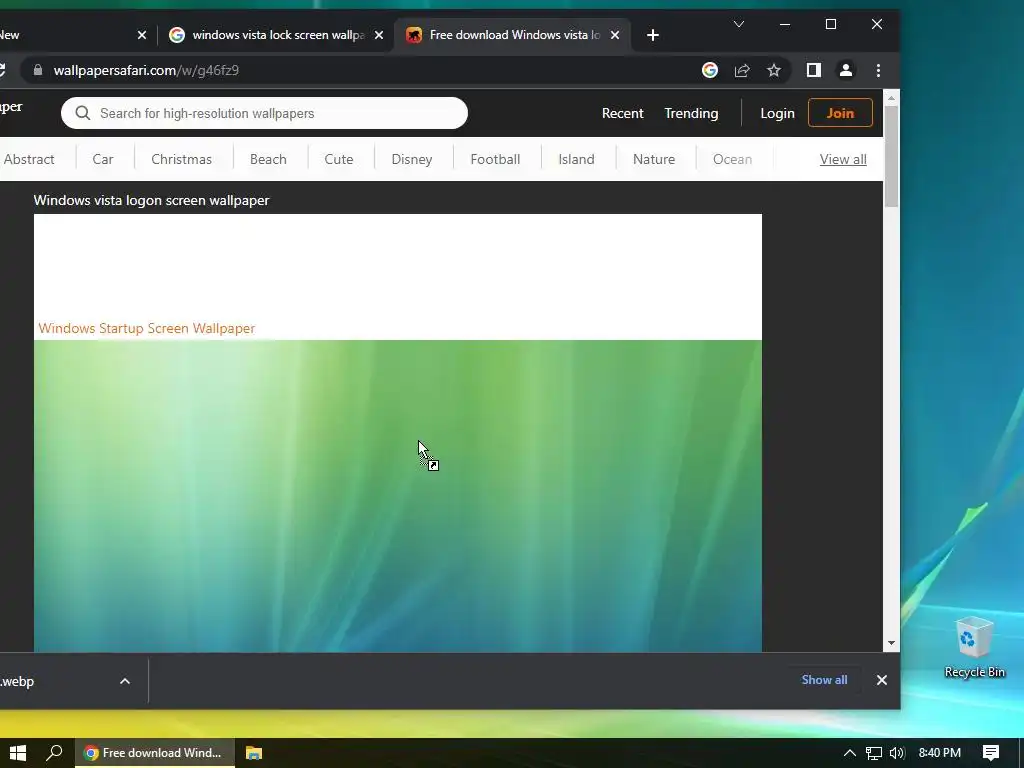Dismiss the downloads bar with X
Viewport: 1024px width, 768px height.
[882, 680]
